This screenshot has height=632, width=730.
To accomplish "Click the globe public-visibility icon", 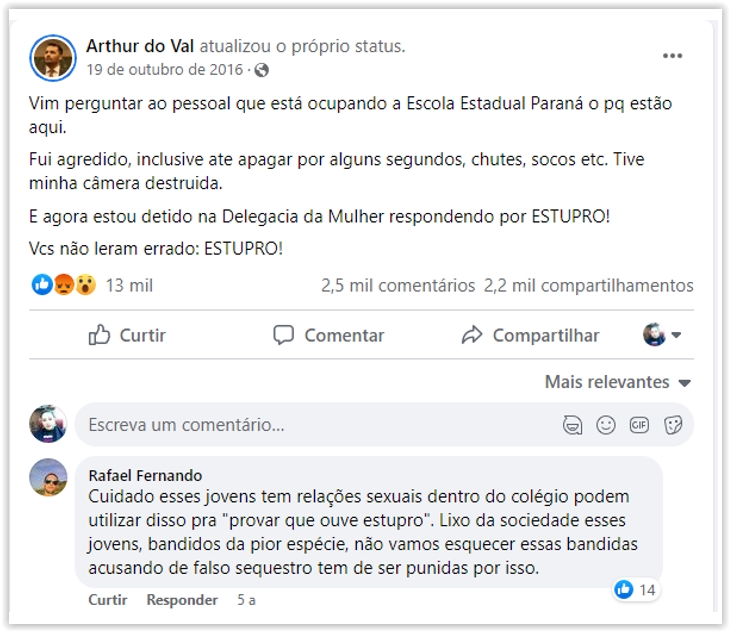I will (x=262, y=70).
